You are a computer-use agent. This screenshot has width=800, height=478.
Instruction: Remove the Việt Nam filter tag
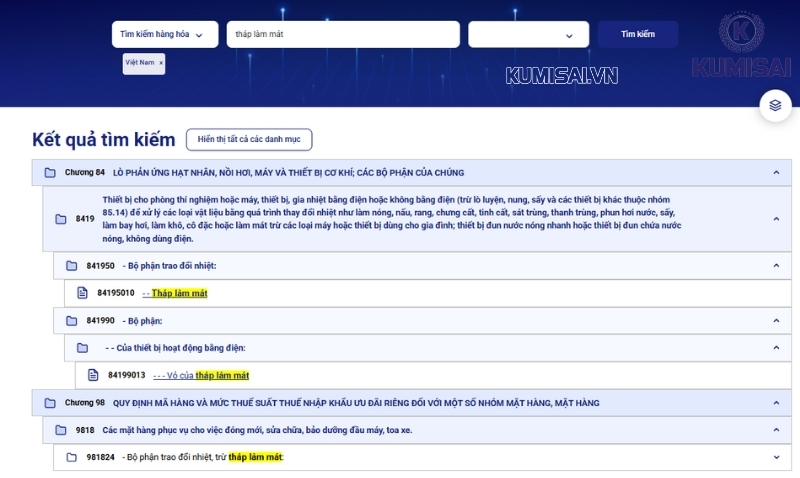161,62
